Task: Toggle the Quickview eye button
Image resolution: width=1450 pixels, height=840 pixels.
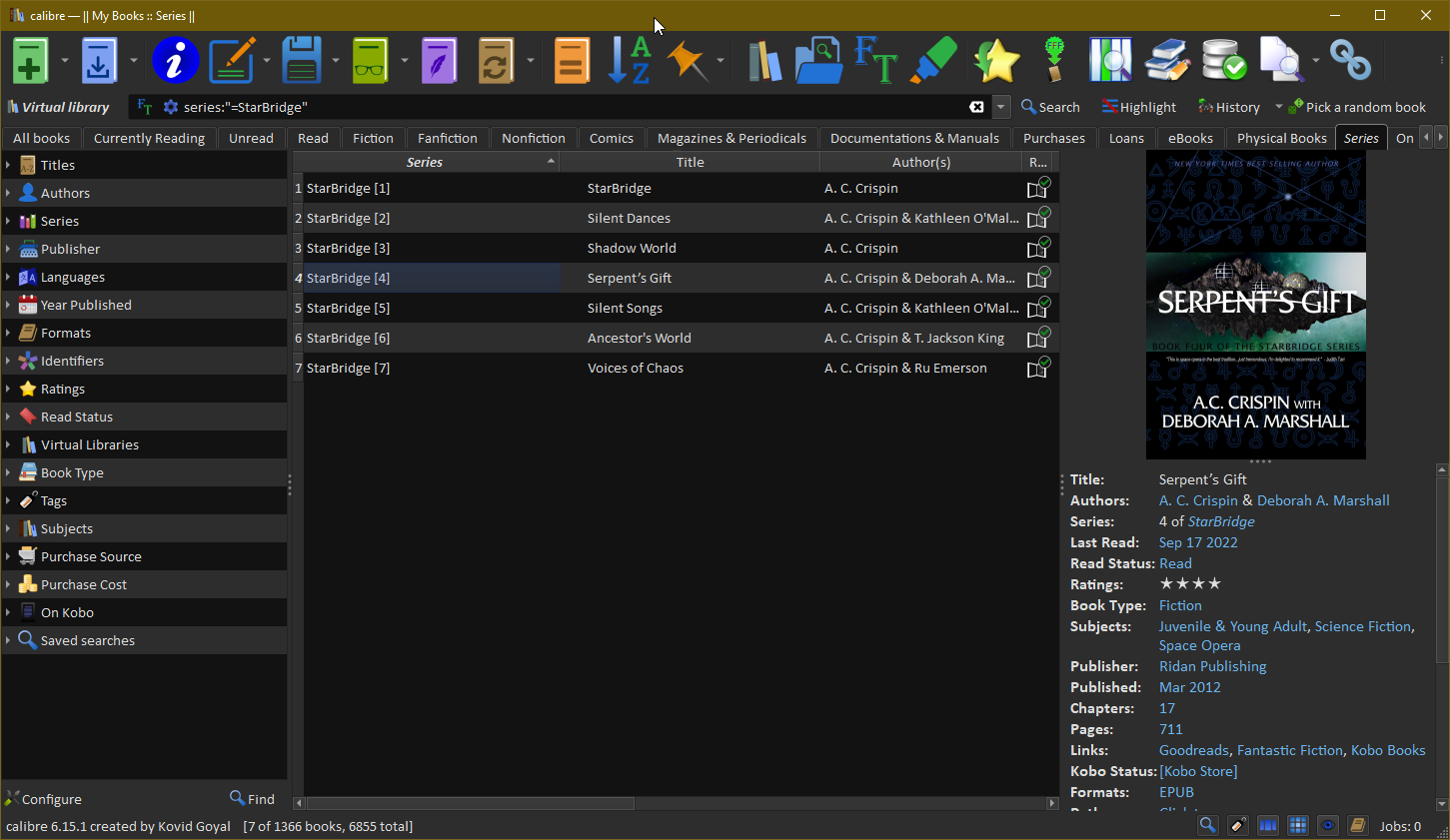Action: coord(1328,825)
